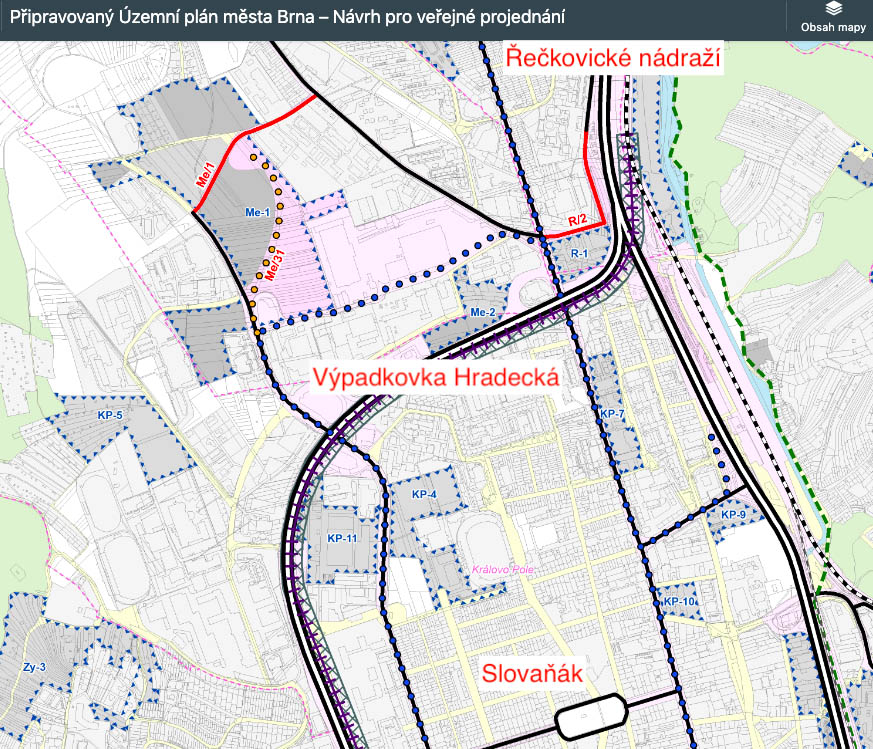Select the KP-11 area label
This screenshot has width=873, height=749.
tap(342, 538)
